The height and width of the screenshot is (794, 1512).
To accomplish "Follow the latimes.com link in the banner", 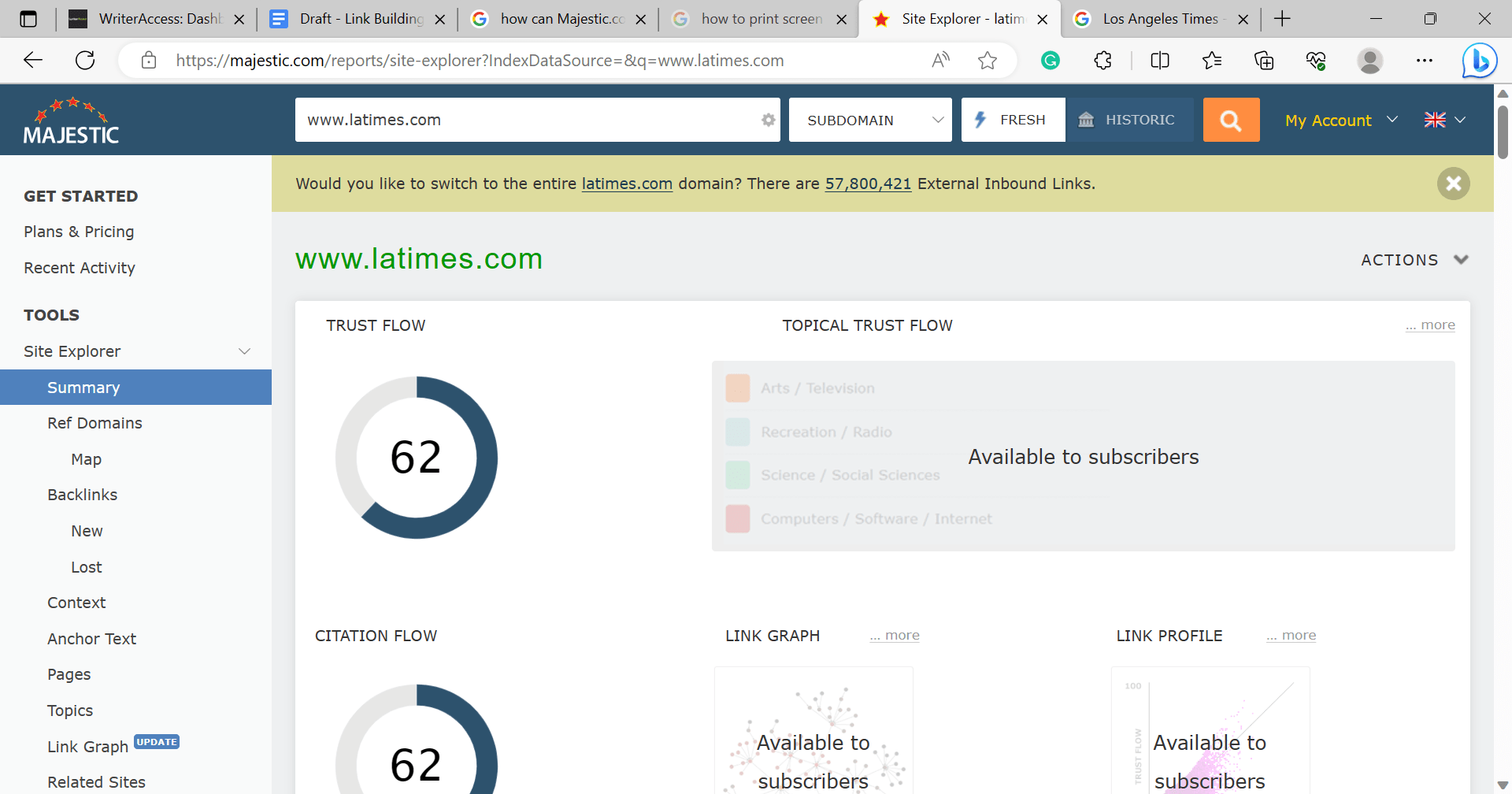I will click(626, 184).
